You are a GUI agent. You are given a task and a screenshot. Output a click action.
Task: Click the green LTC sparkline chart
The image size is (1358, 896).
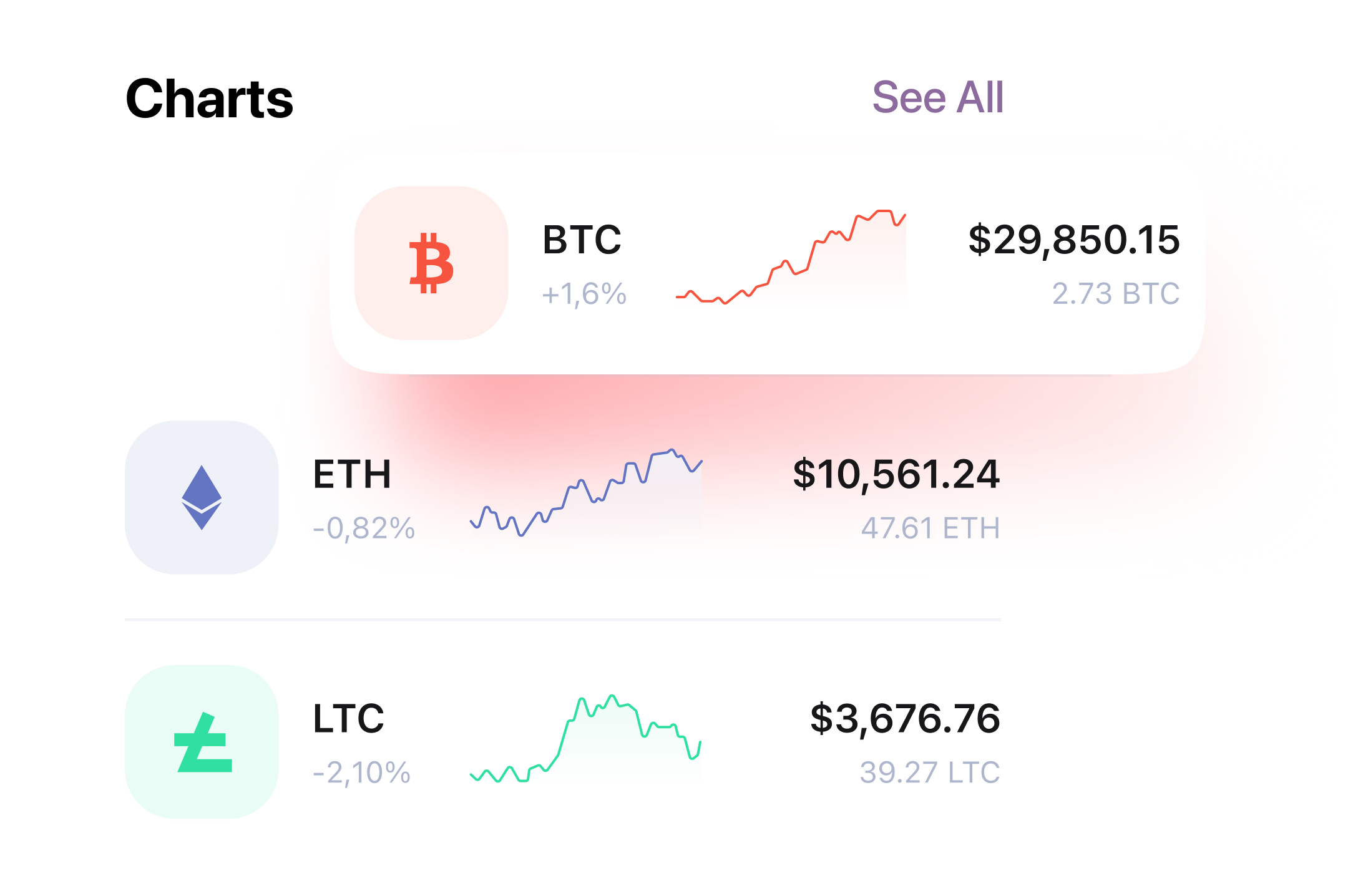pos(586,738)
